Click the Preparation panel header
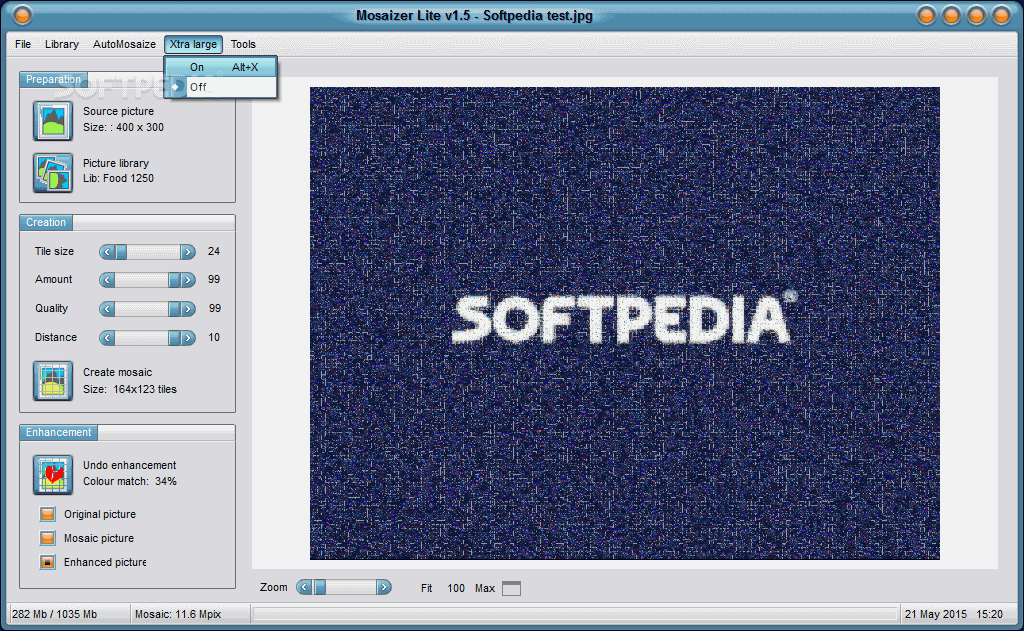 (54, 80)
